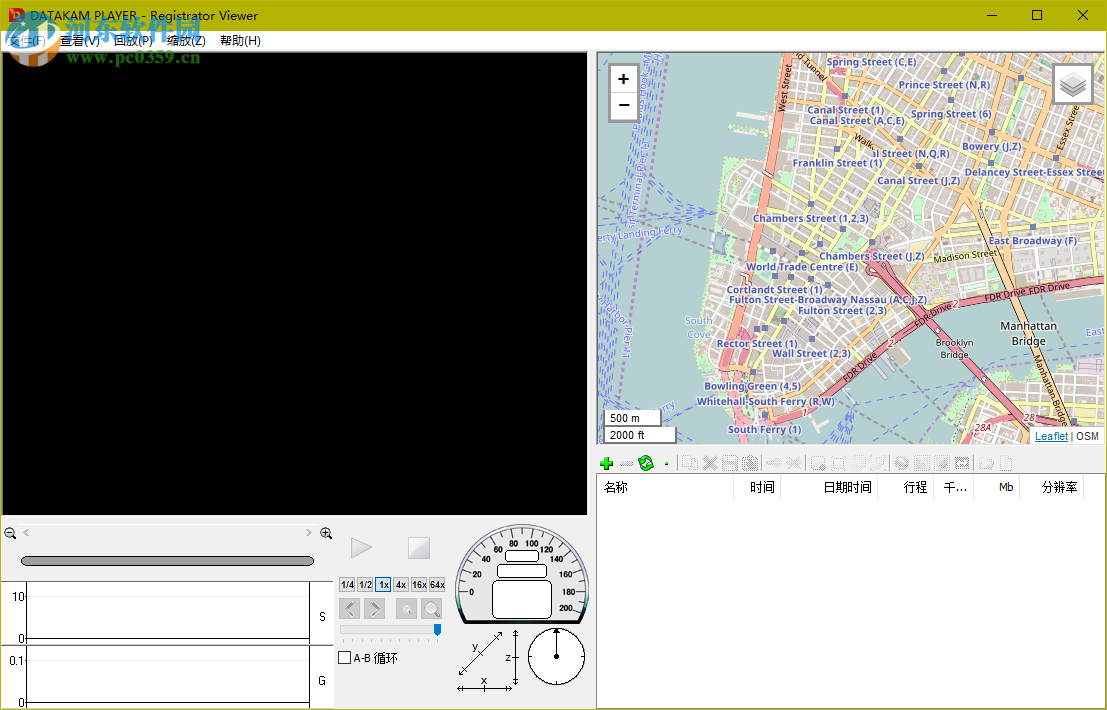Click the green refresh icon in file toolbar
The width and height of the screenshot is (1107, 710).
pos(646,463)
